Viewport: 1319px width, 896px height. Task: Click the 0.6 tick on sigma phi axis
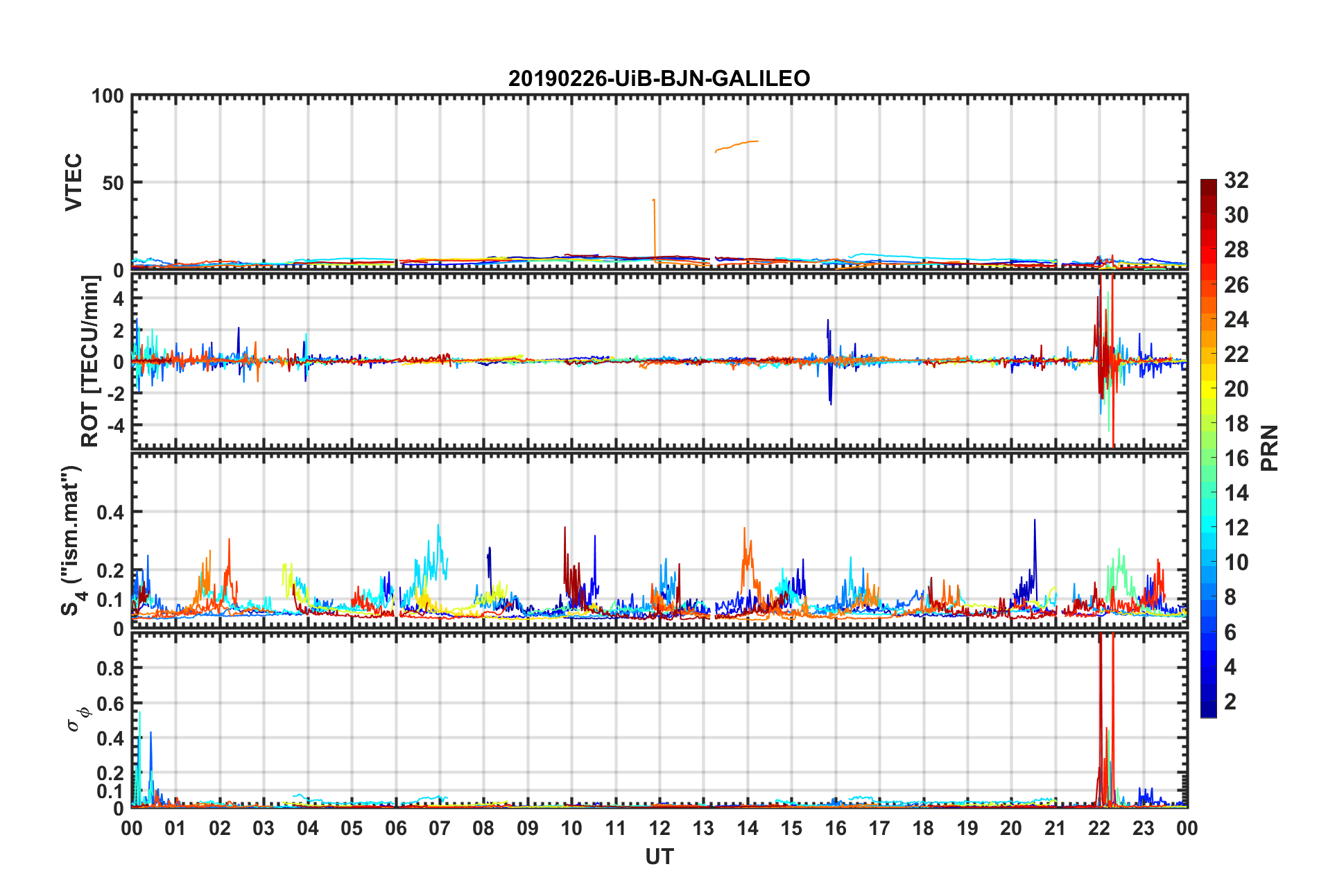click(110, 703)
